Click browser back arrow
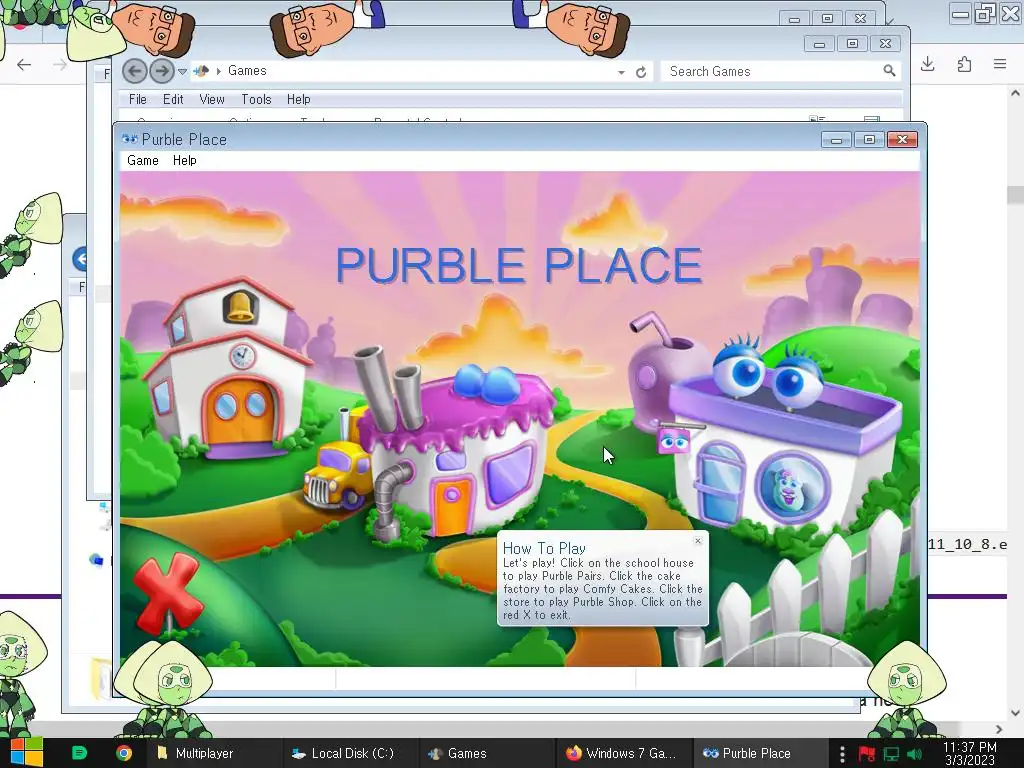Screen dimensions: 1024x768 [24, 64]
